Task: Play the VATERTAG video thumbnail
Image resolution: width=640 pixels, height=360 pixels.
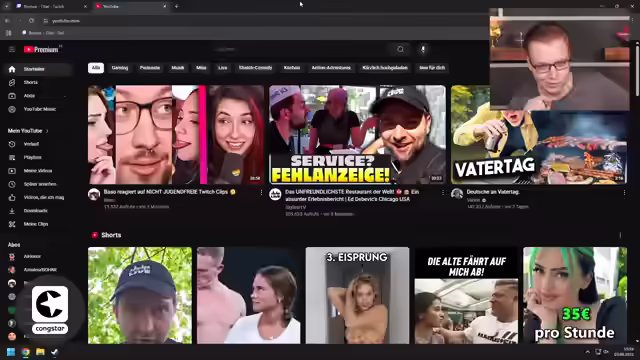Action: (539, 148)
